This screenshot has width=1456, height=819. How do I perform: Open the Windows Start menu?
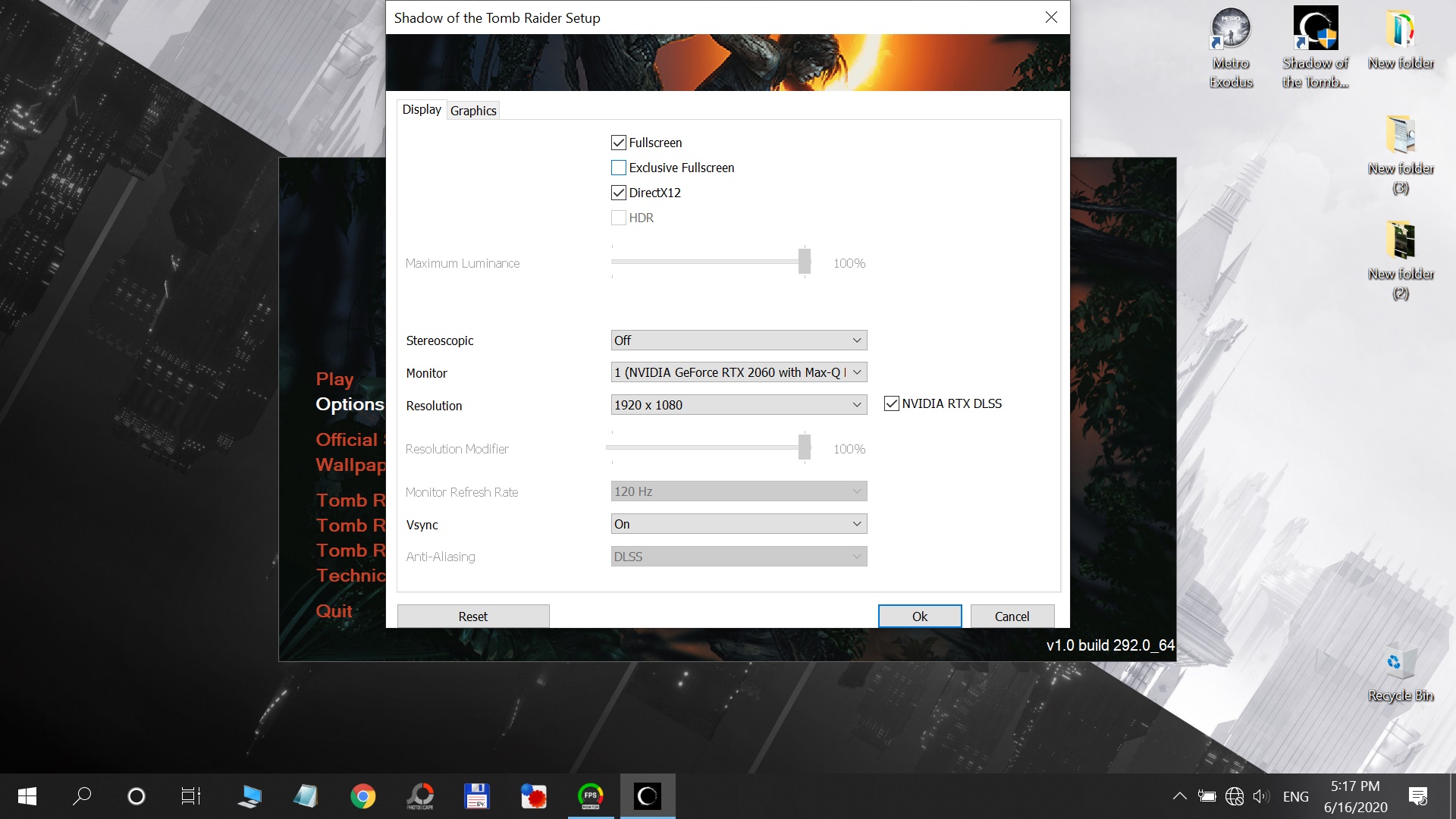(27, 796)
